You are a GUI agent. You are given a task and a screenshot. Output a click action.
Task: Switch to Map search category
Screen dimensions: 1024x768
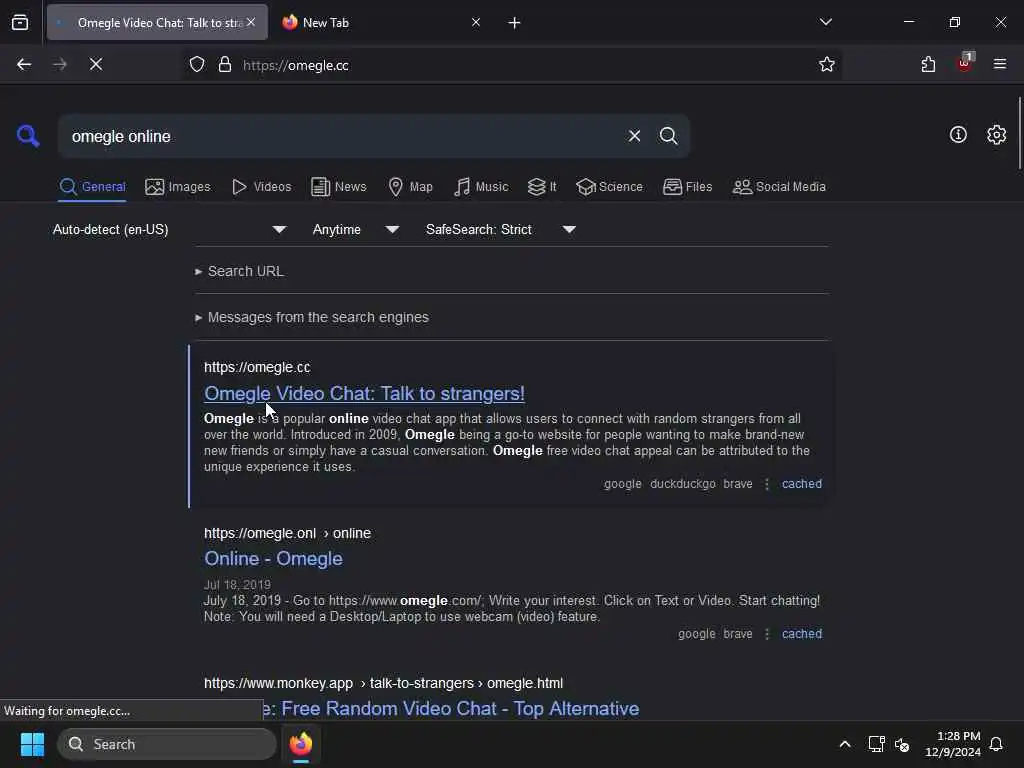(x=411, y=187)
